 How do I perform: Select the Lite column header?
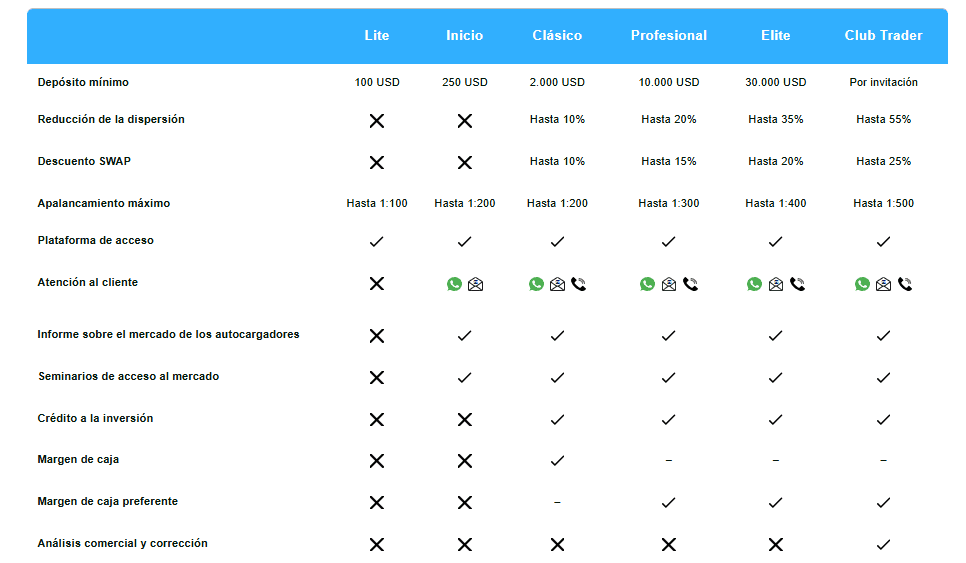377,35
